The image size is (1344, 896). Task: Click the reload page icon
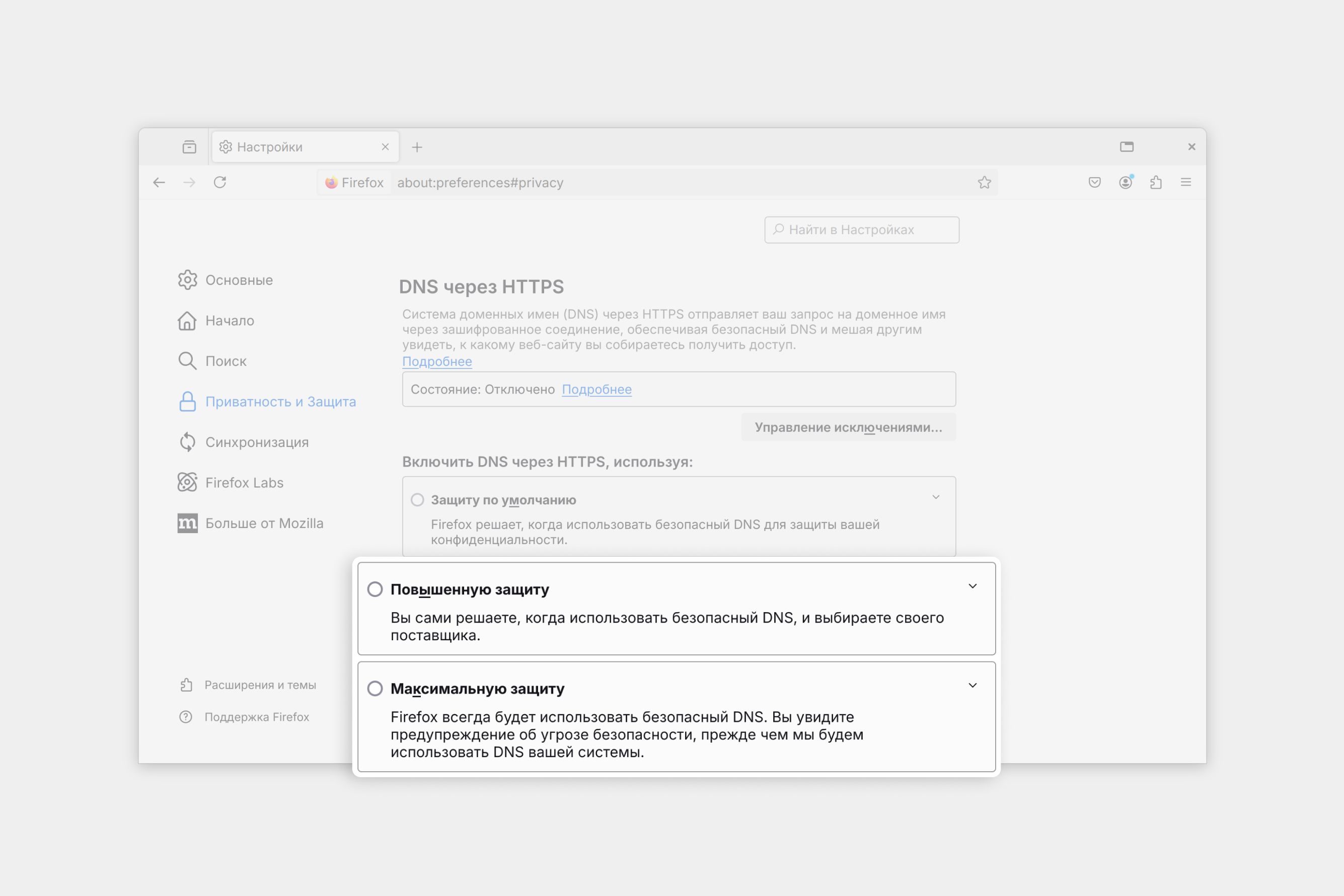click(220, 182)
